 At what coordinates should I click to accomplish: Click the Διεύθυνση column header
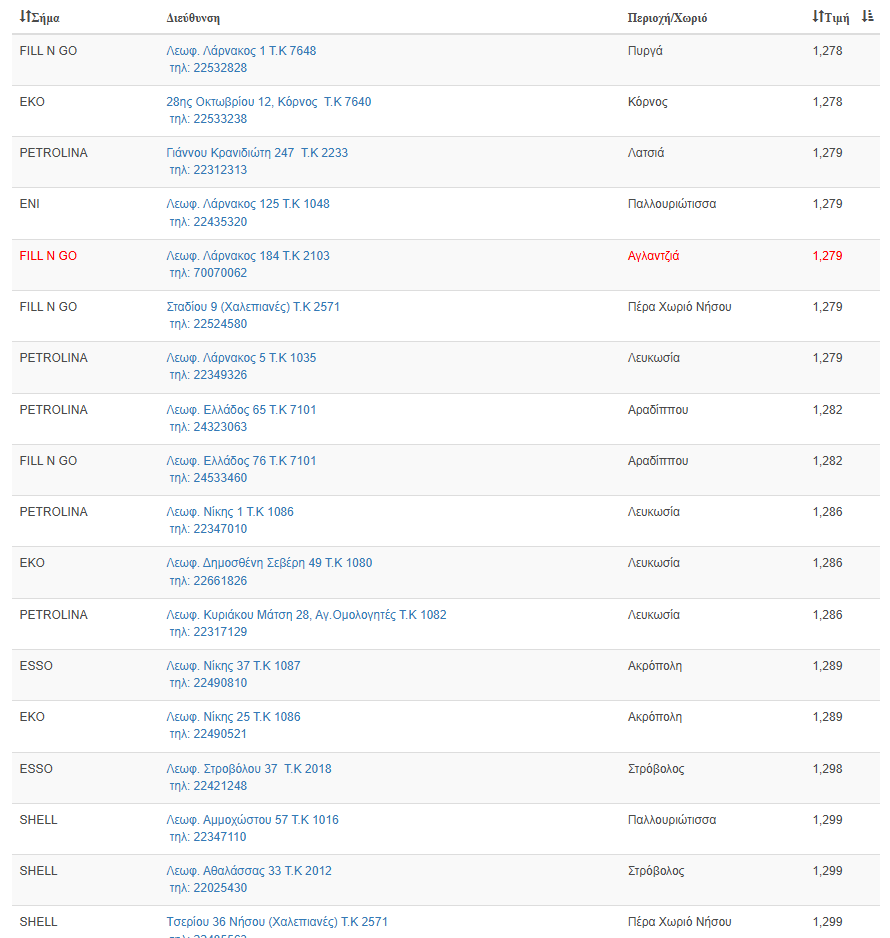pyautogui.click(x=193, y=18)
